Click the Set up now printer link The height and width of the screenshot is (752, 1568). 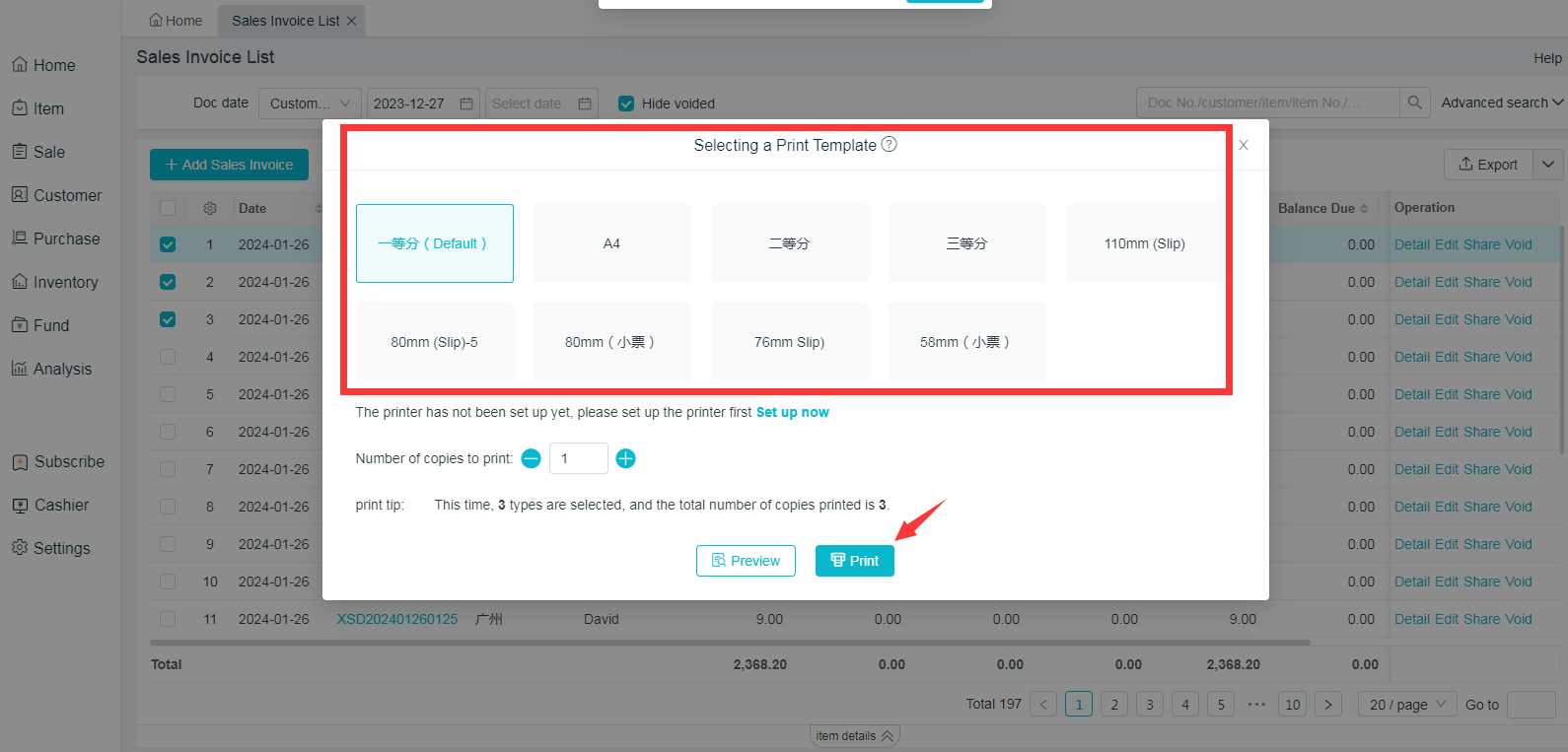(x=792, y=412)
